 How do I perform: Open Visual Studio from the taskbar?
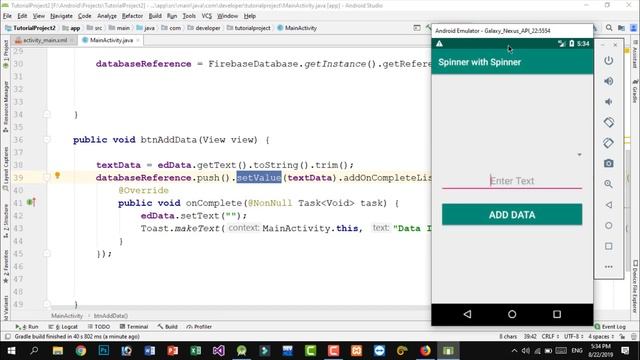pos(218,351)
